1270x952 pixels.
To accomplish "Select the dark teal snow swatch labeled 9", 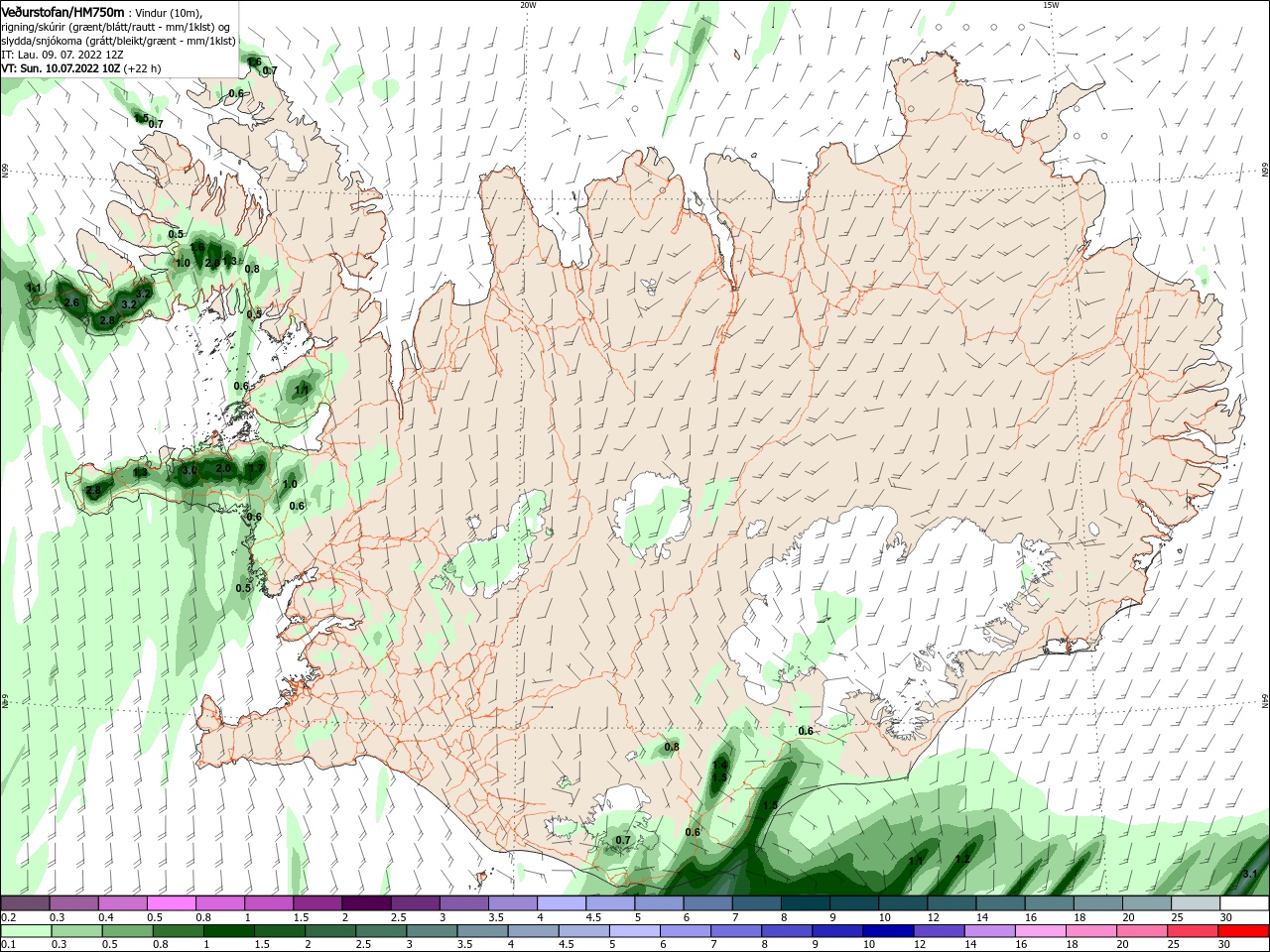I will click(x=854, y=903).
